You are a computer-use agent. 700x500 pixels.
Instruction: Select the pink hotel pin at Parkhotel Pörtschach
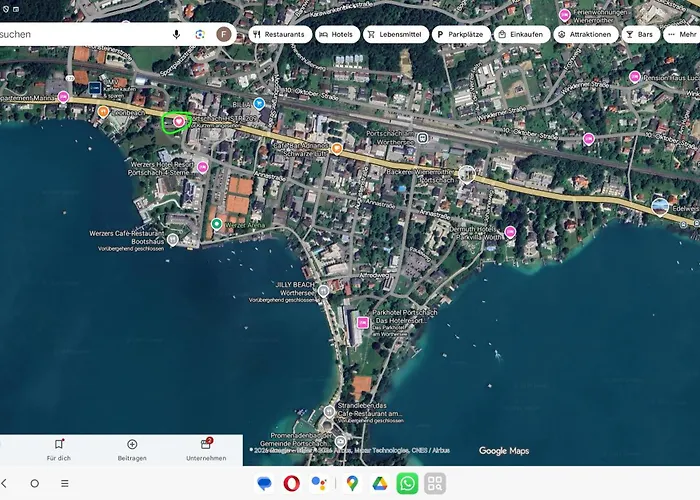362,323
